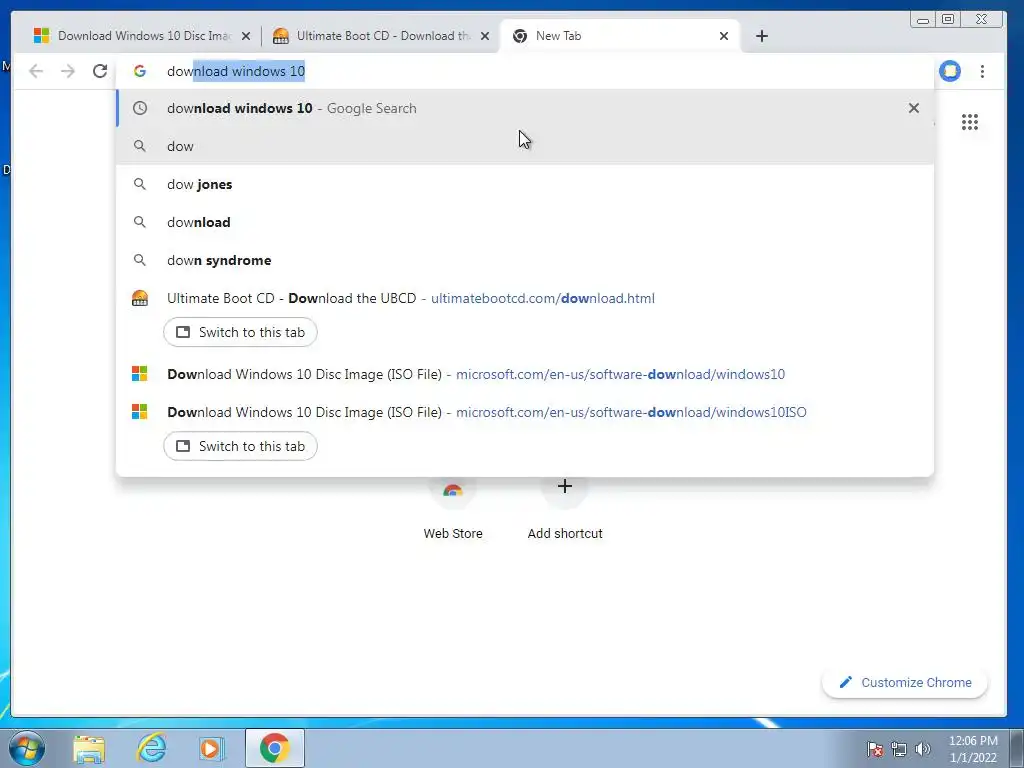Click the Chrome taskbar icon
The image size is (1024, 768).
tap(275, 748)
